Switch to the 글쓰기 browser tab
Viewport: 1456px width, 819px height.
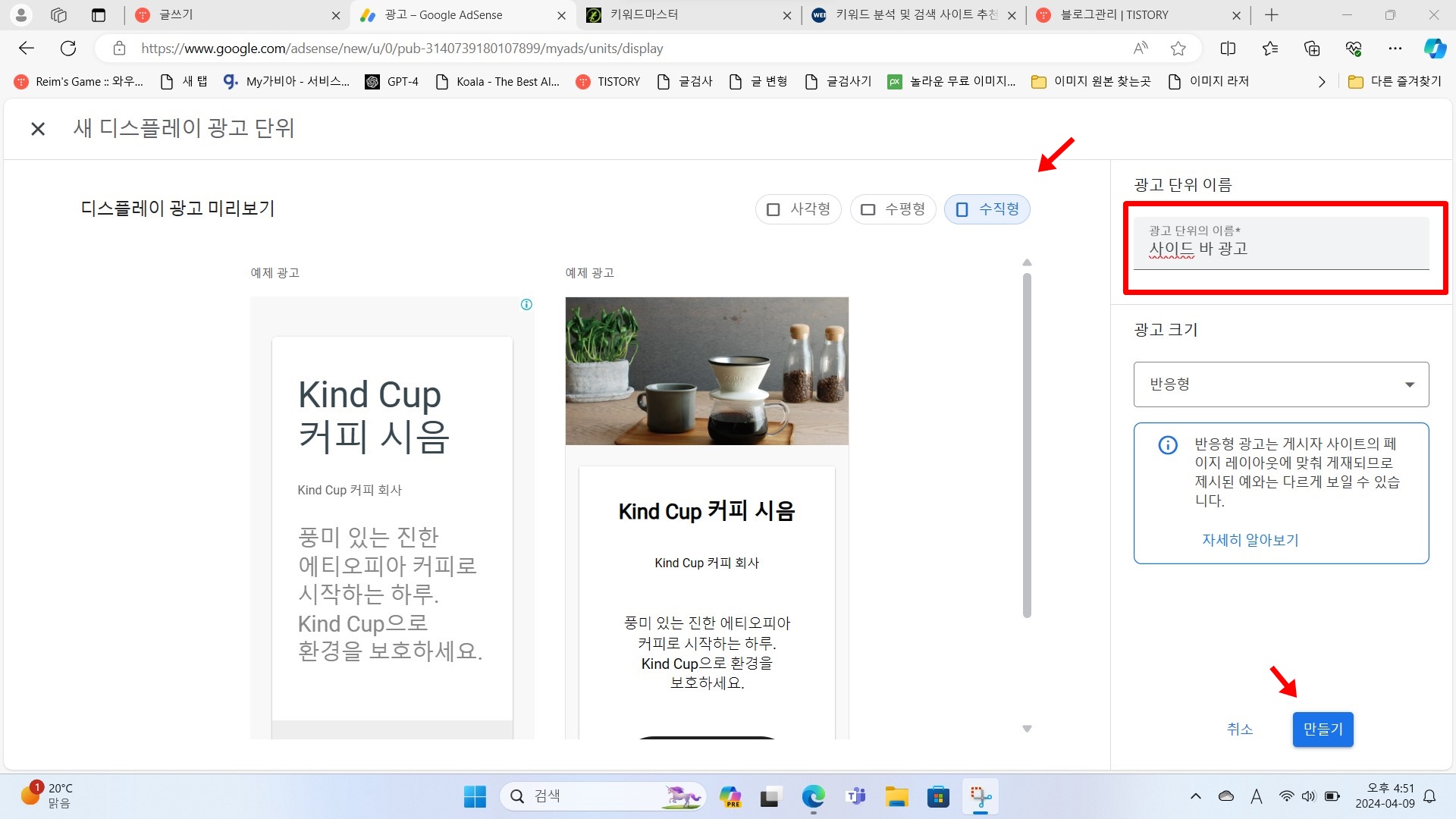(235, 15)
